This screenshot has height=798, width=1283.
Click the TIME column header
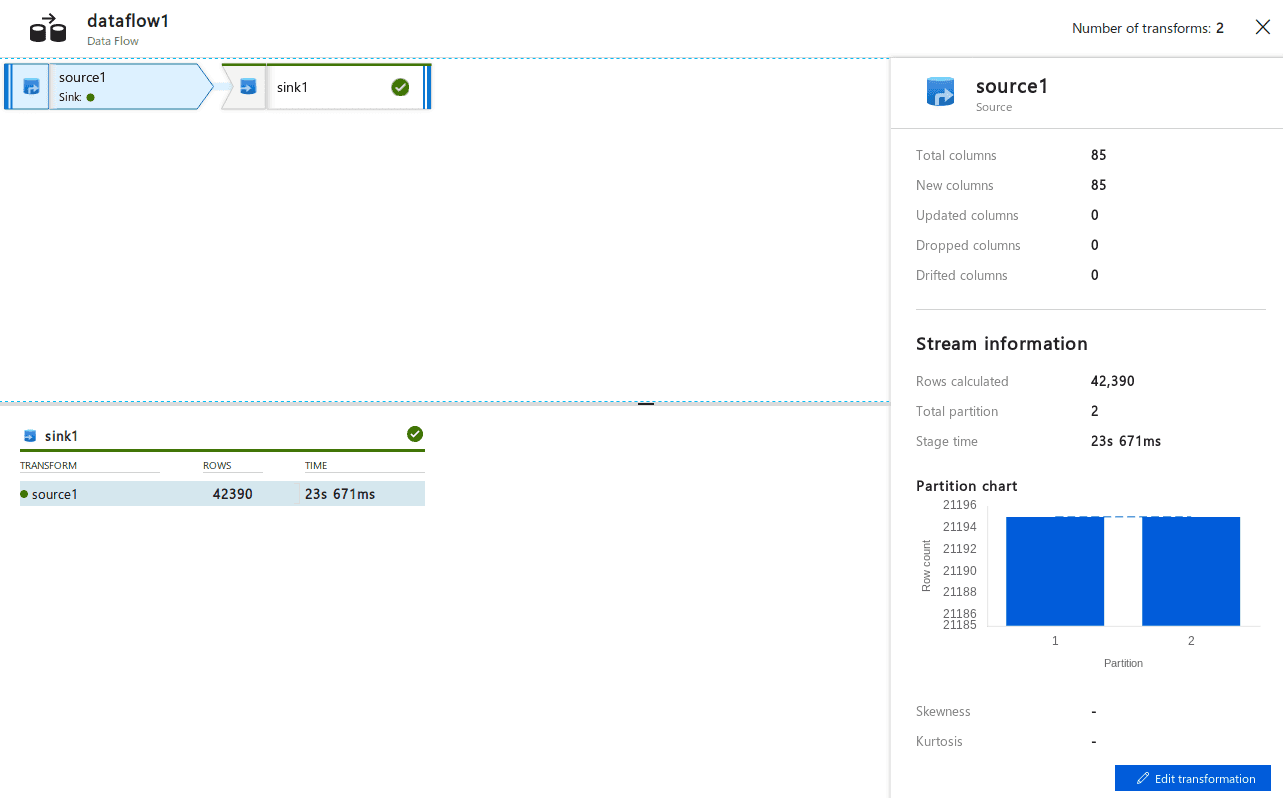tap(316, 466)
